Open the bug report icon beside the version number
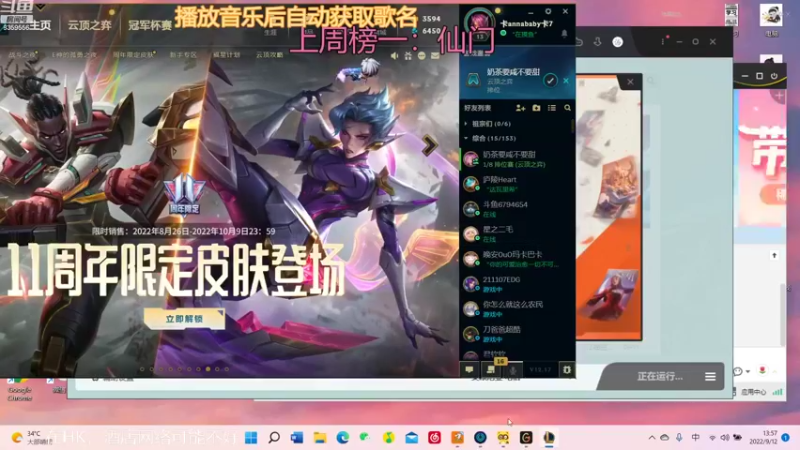This screenshot has width=800, height=450. (567, 370)
